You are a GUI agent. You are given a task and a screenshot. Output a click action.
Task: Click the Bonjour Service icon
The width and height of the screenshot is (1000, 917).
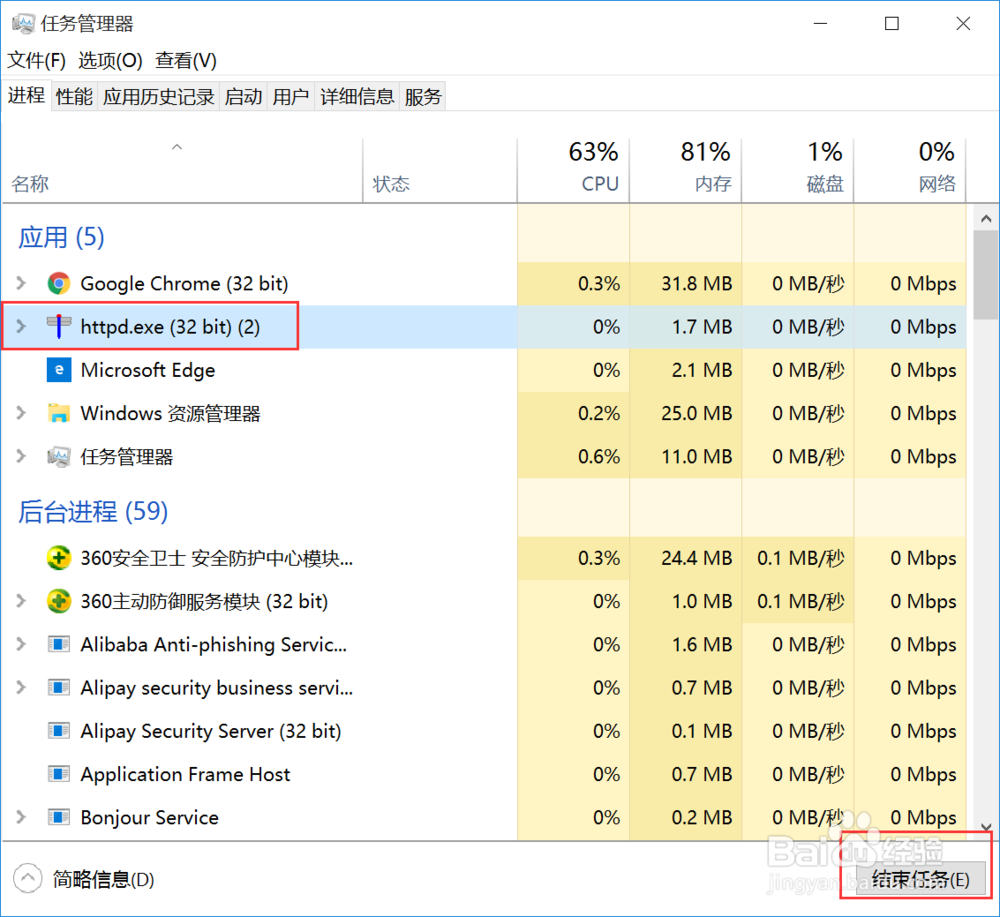click(59, 818)
